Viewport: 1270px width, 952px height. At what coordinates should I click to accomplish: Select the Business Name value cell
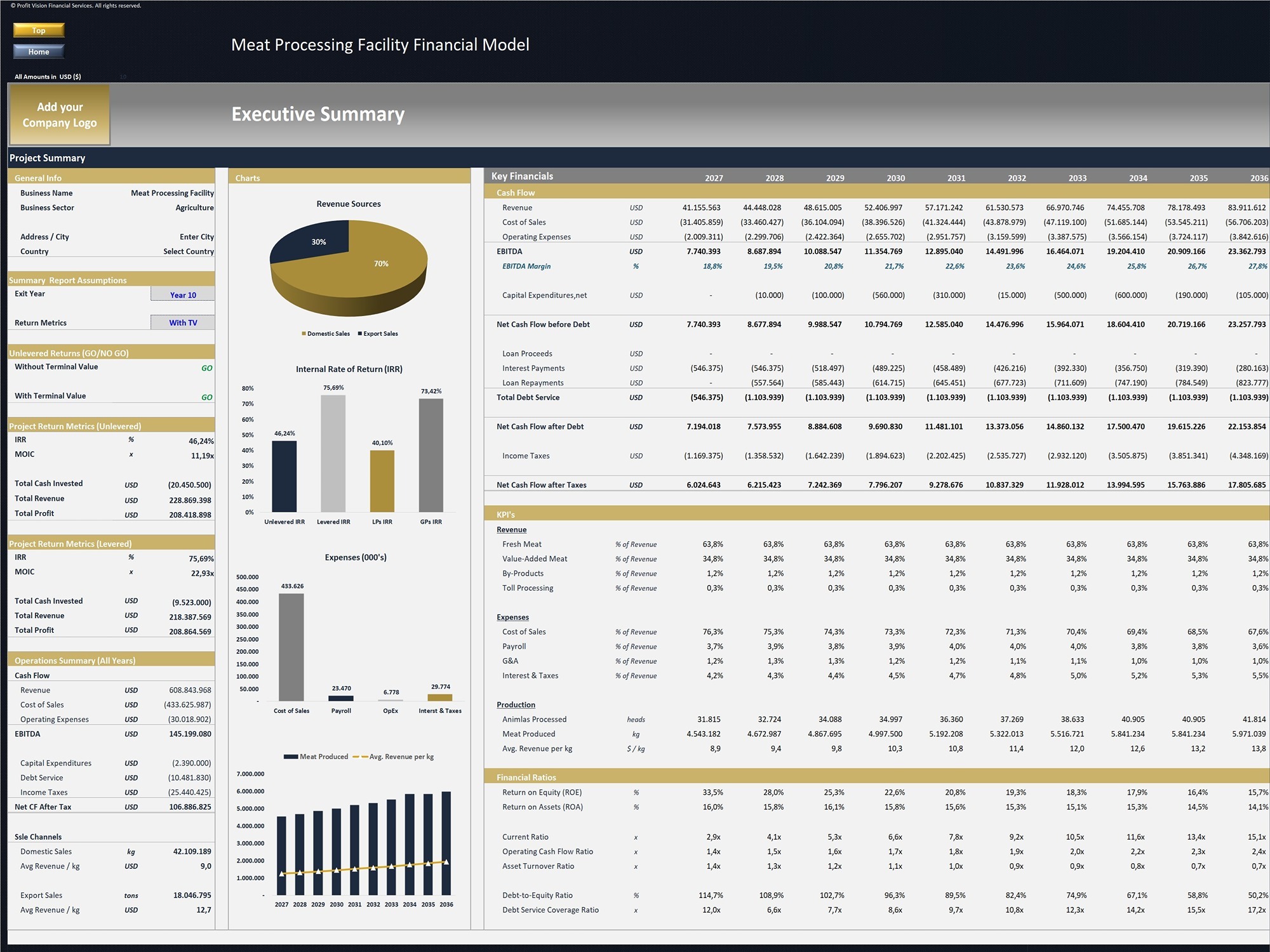[172, 193]
